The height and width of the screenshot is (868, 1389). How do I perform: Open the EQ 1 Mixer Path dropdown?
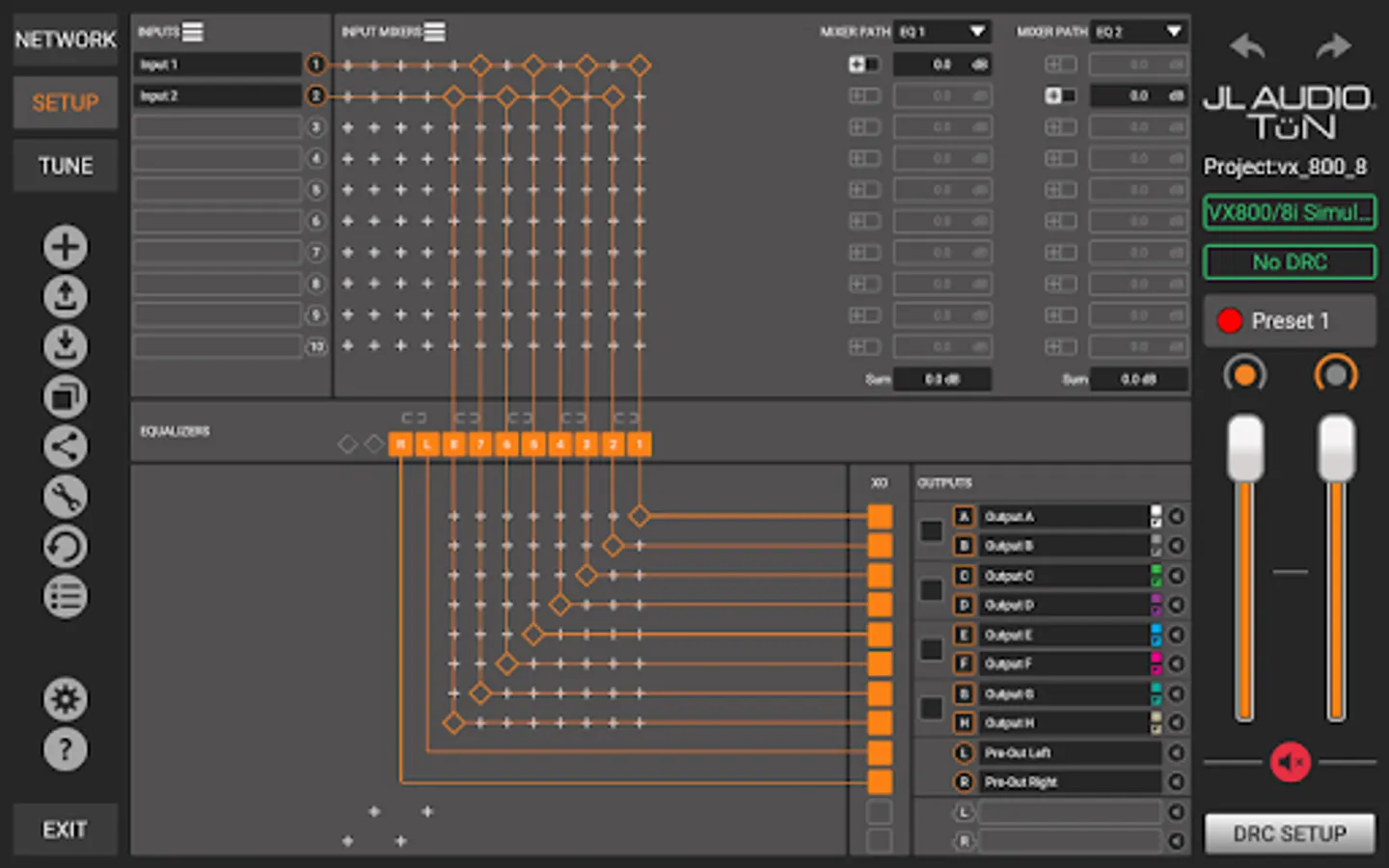941,32
